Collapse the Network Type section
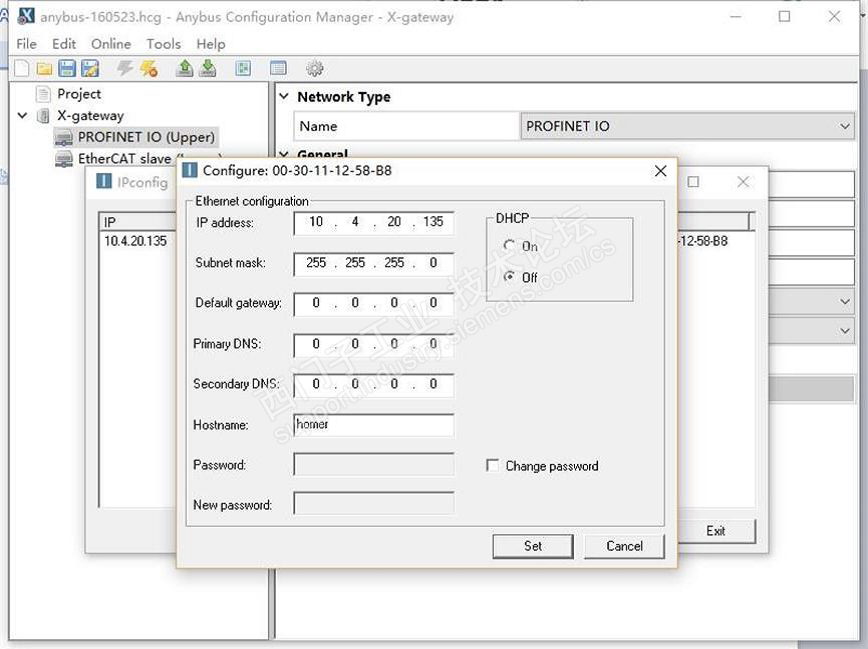This screenshot has height=649, width=868. click(x=284, y=96)
